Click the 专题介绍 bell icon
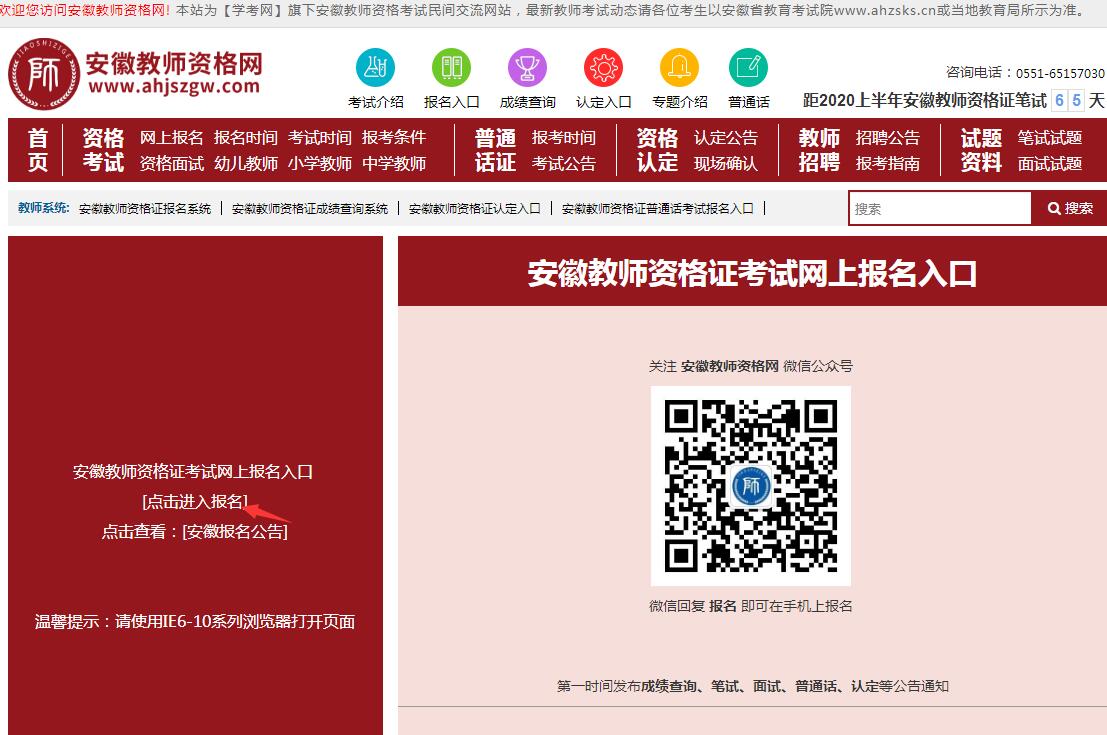 679,68
